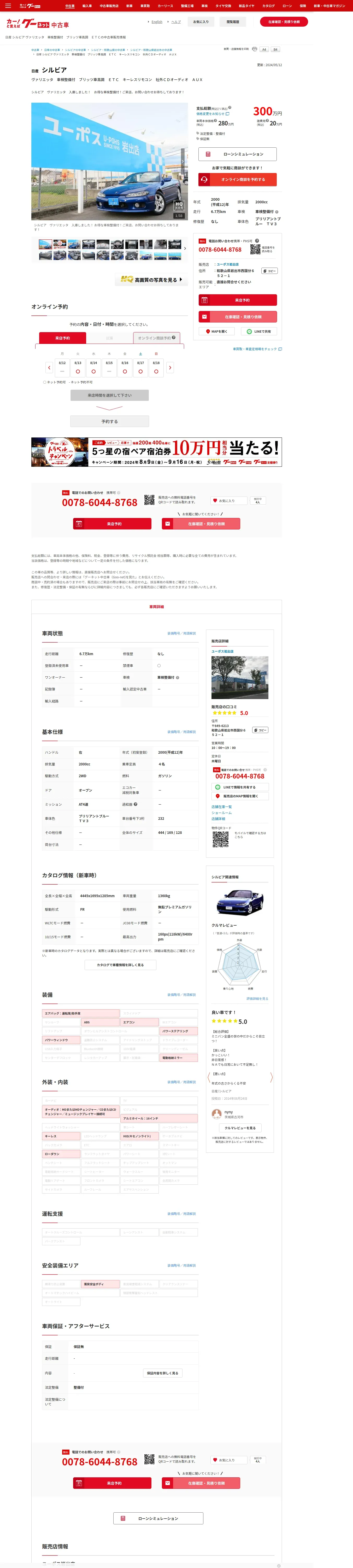Viewport: 353px width, 1568px height.
Task: Open 来店時間を選択して下さい dropdown
Action: 110,395
